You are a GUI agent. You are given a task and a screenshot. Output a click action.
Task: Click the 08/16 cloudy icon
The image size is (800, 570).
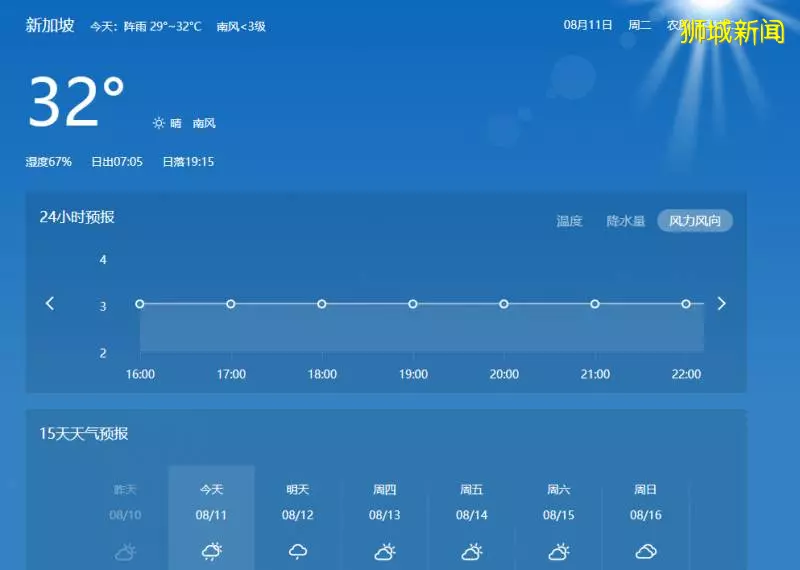(646, 552)
